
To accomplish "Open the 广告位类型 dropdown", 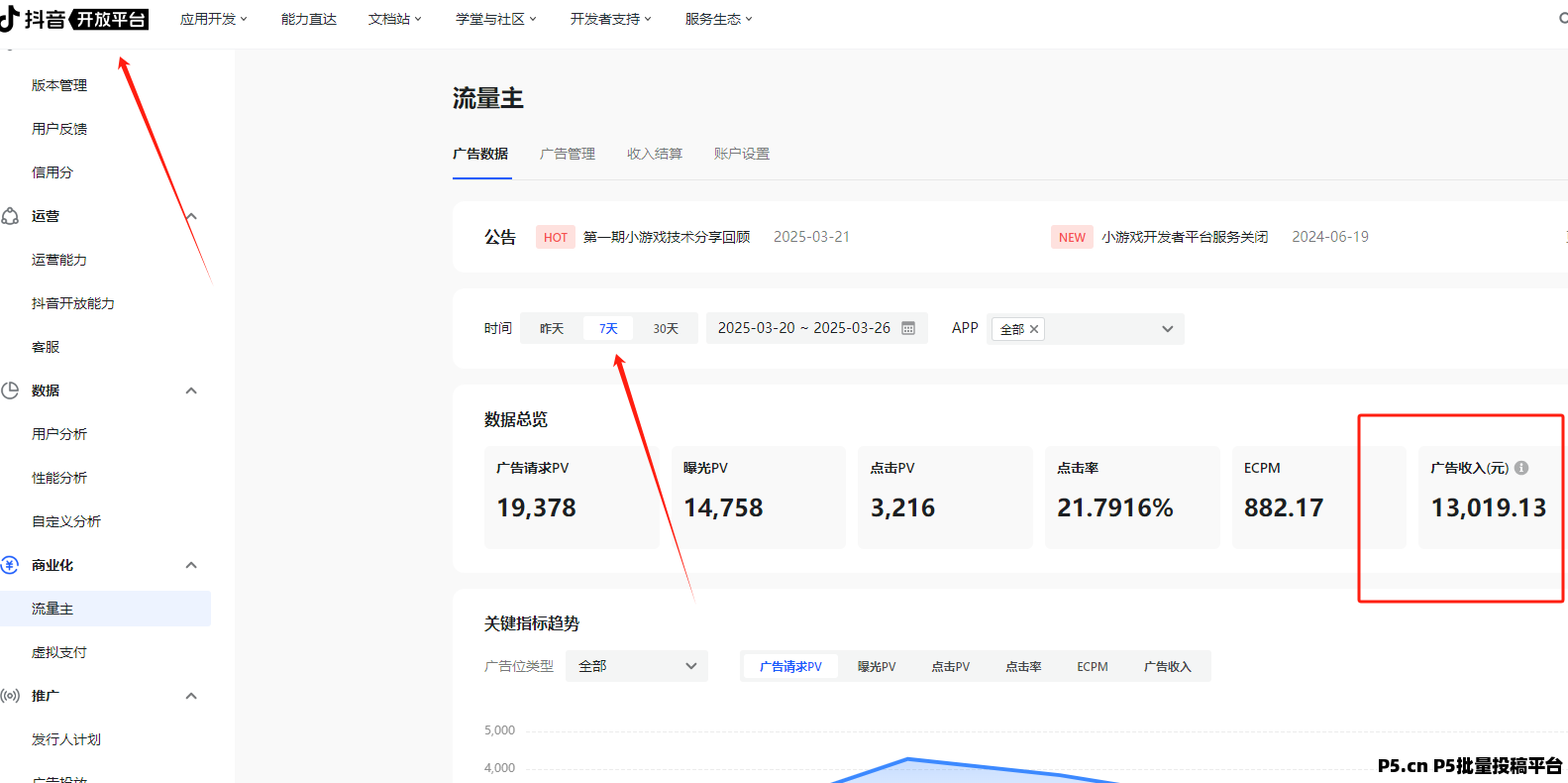I will [x=637, y=666].
